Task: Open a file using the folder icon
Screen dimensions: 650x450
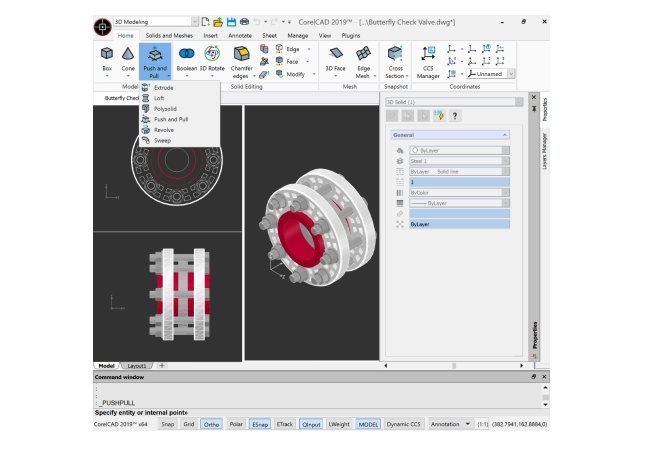Action: [x=218, y=22]
